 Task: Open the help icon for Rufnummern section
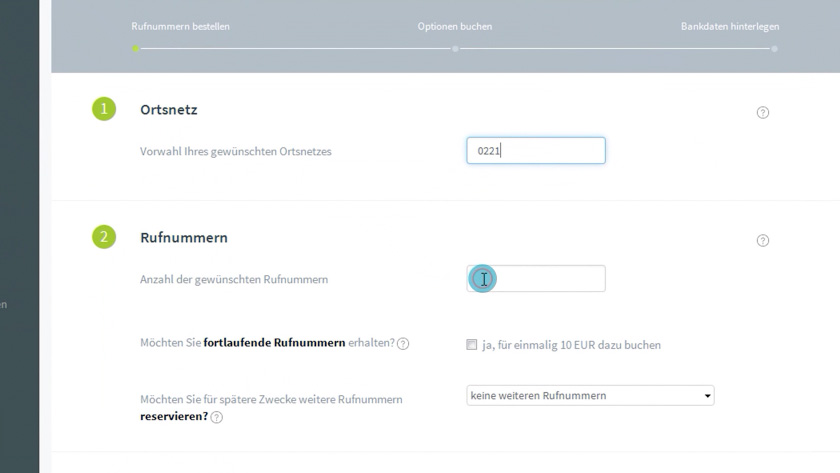[x=763, y=241]
